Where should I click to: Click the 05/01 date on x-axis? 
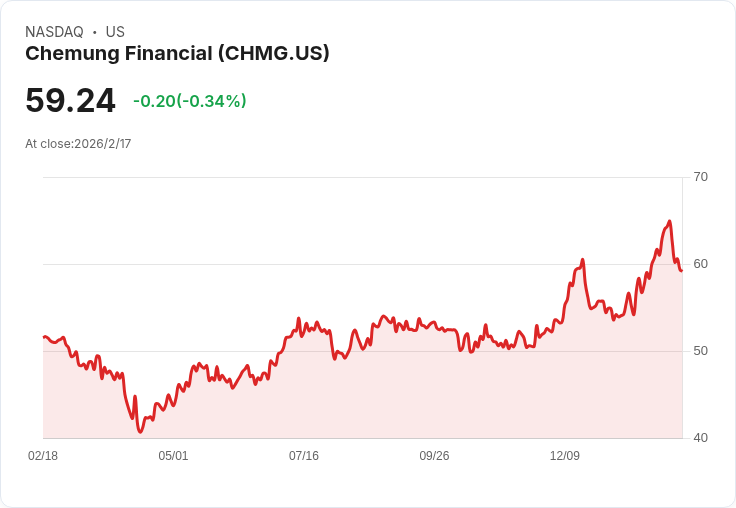pos(173,456)
